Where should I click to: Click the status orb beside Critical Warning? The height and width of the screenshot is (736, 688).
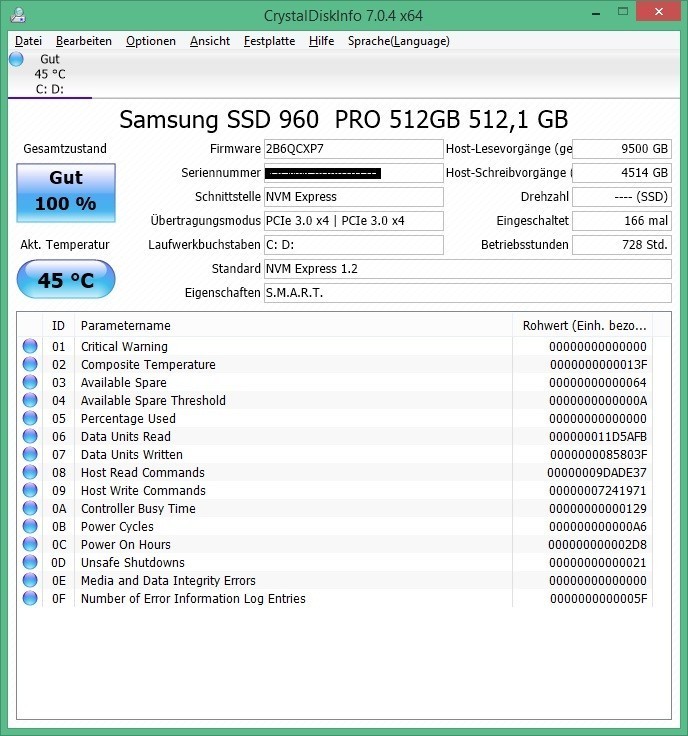30,347
